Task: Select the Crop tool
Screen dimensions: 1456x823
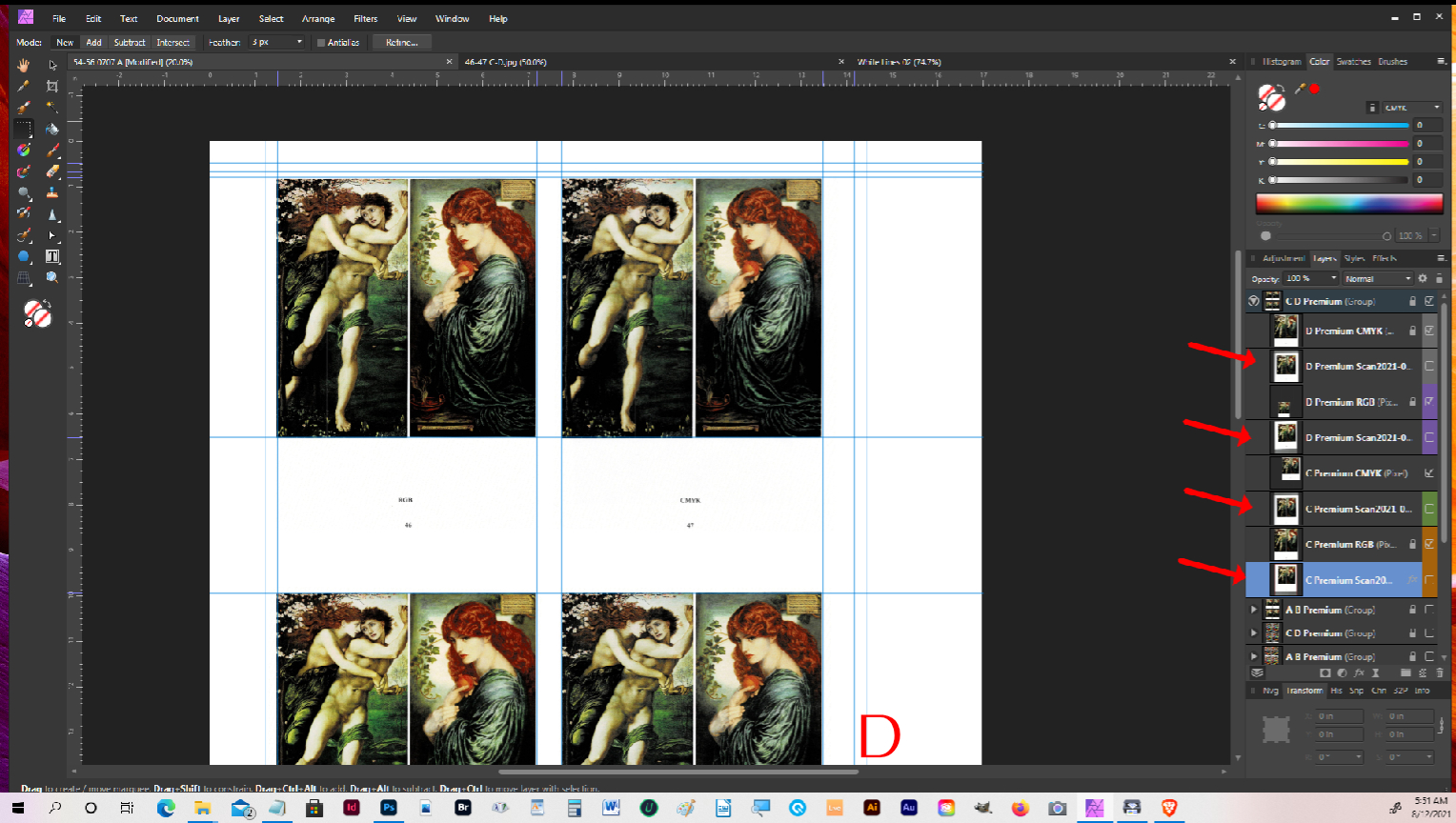Action: pos(52,86)
